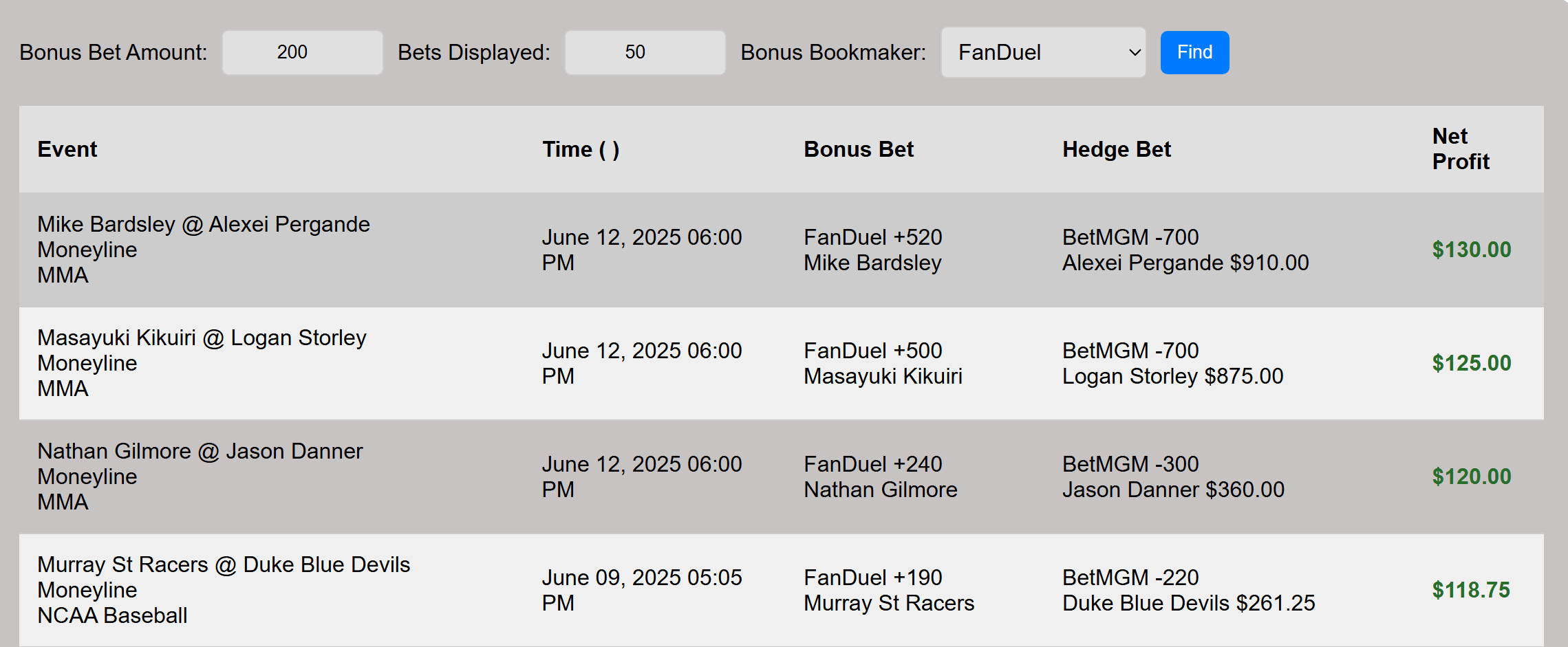Click the BetMGM -700 hedge bet for Logan Storley
1568x647 pixels.
1172,362
